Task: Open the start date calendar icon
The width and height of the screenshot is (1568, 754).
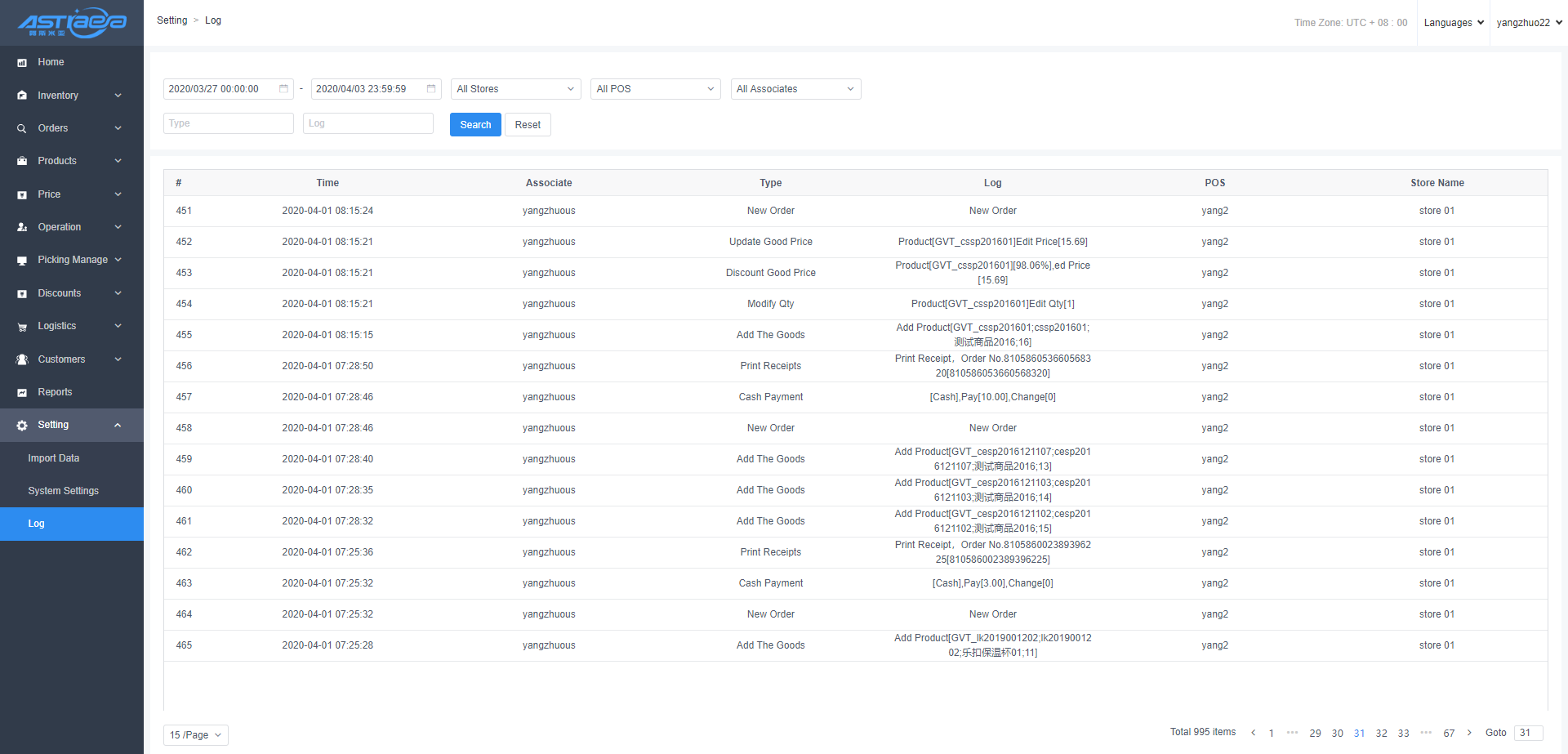Action: 283,89
